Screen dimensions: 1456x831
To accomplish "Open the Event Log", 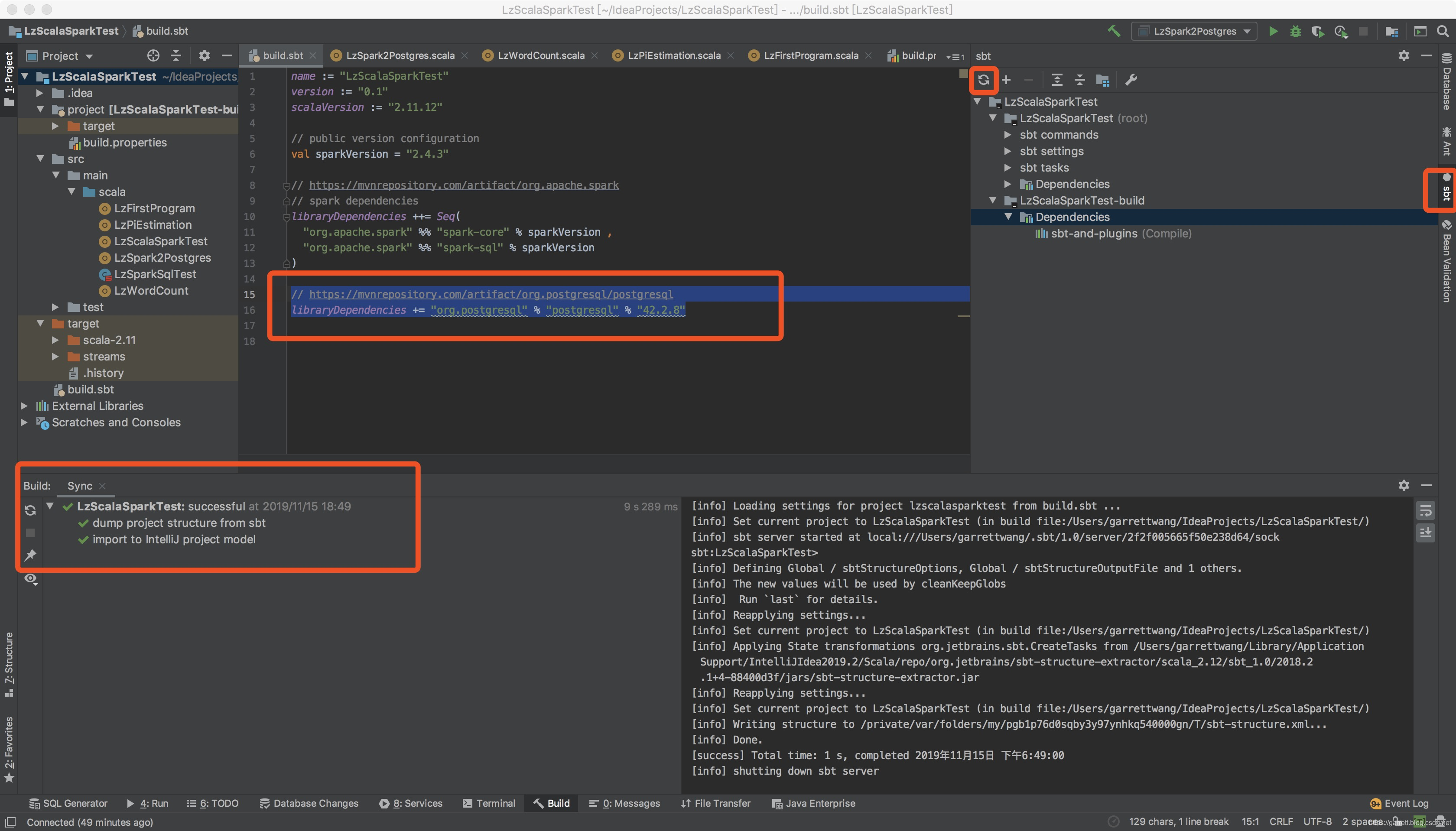I will click(1400, 804).
